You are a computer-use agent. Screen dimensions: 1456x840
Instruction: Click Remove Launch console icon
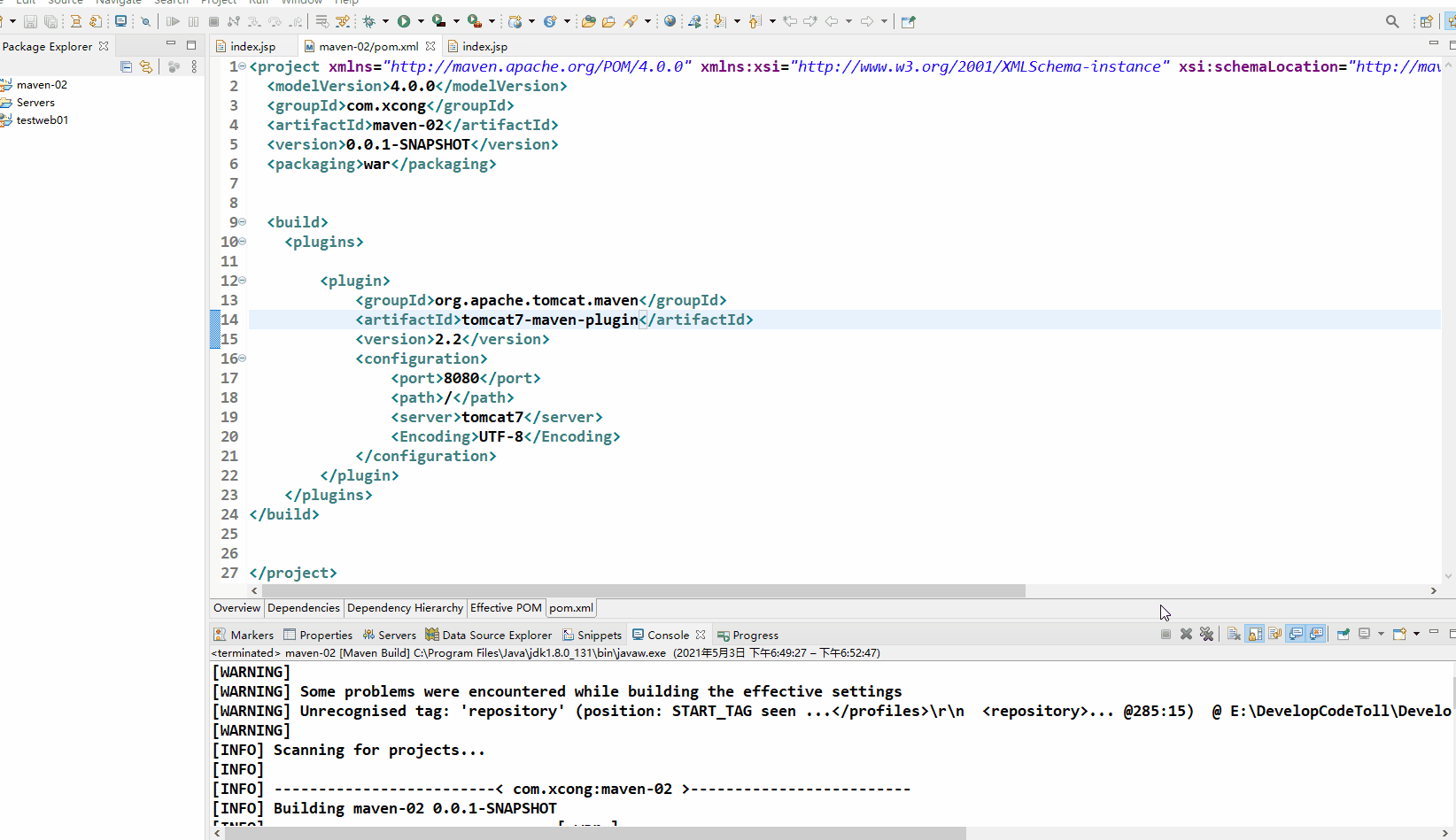coord(1186,634)
